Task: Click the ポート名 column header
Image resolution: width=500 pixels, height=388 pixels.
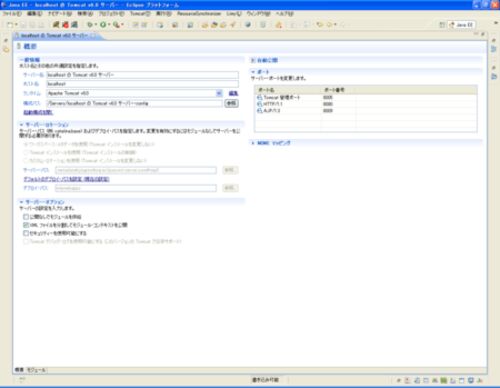Action: point(288,90)
